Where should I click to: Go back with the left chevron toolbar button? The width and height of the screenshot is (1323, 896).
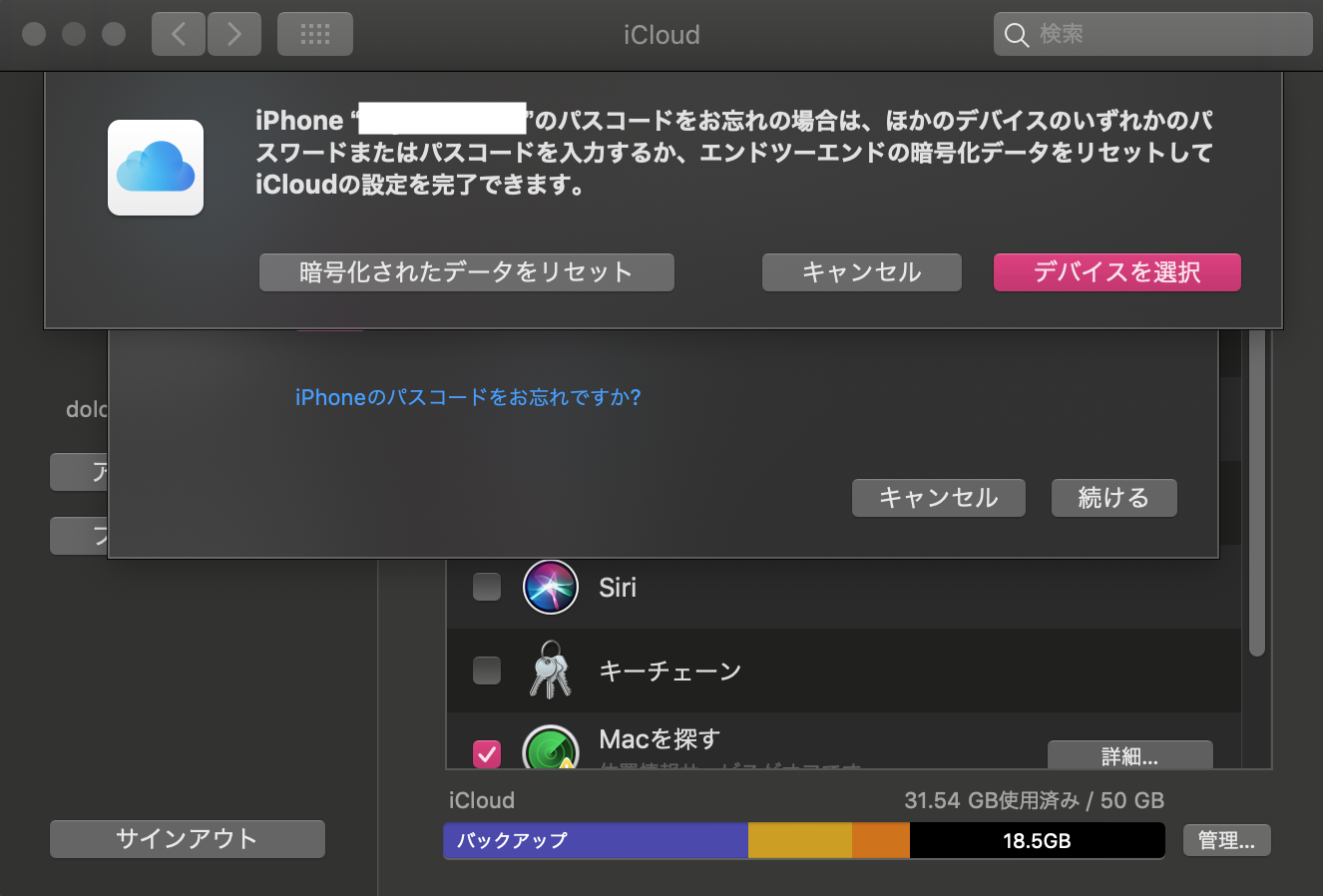tap(179, 34)
